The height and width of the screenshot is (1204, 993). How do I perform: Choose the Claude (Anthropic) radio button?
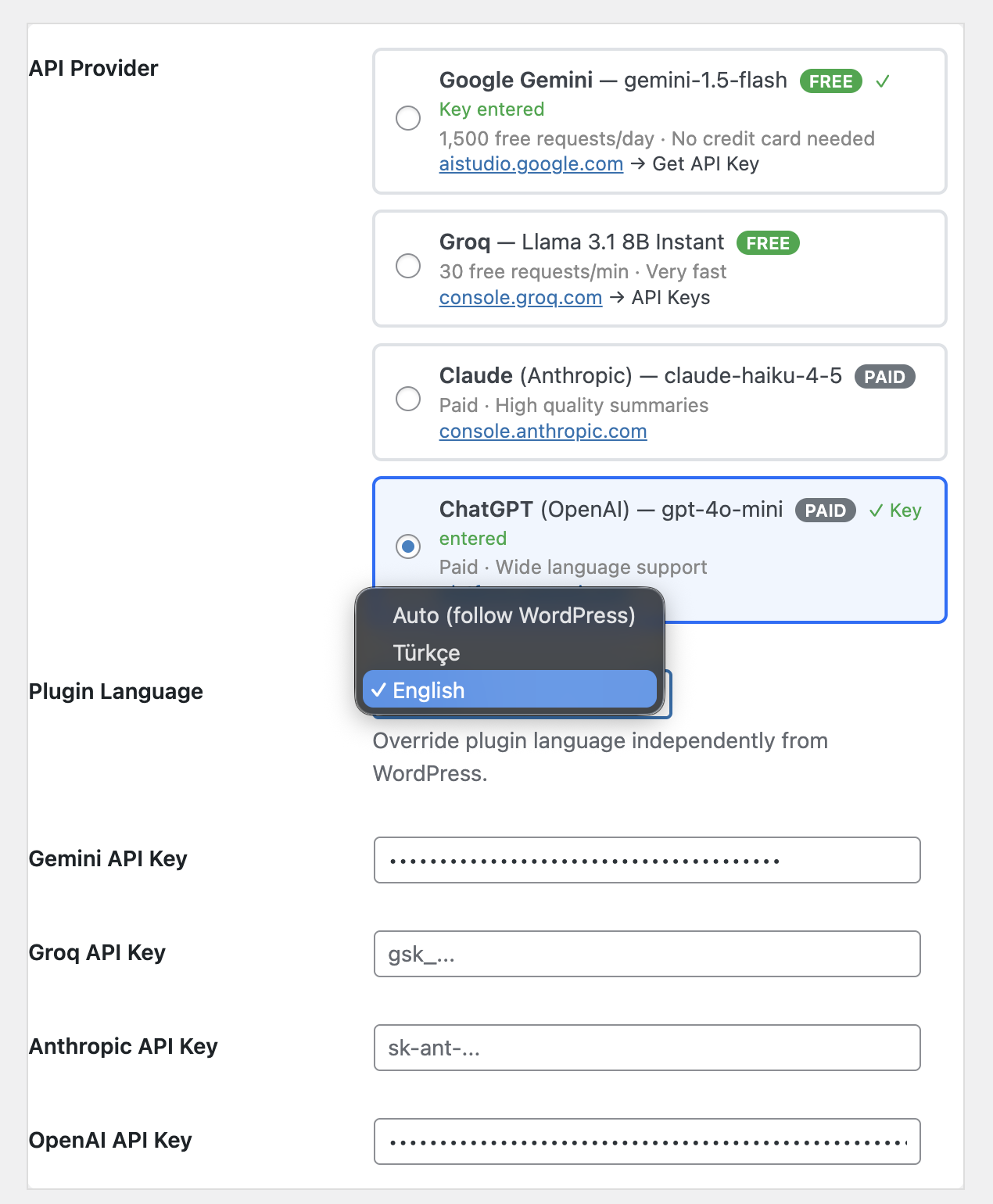(x=408, y=399)
